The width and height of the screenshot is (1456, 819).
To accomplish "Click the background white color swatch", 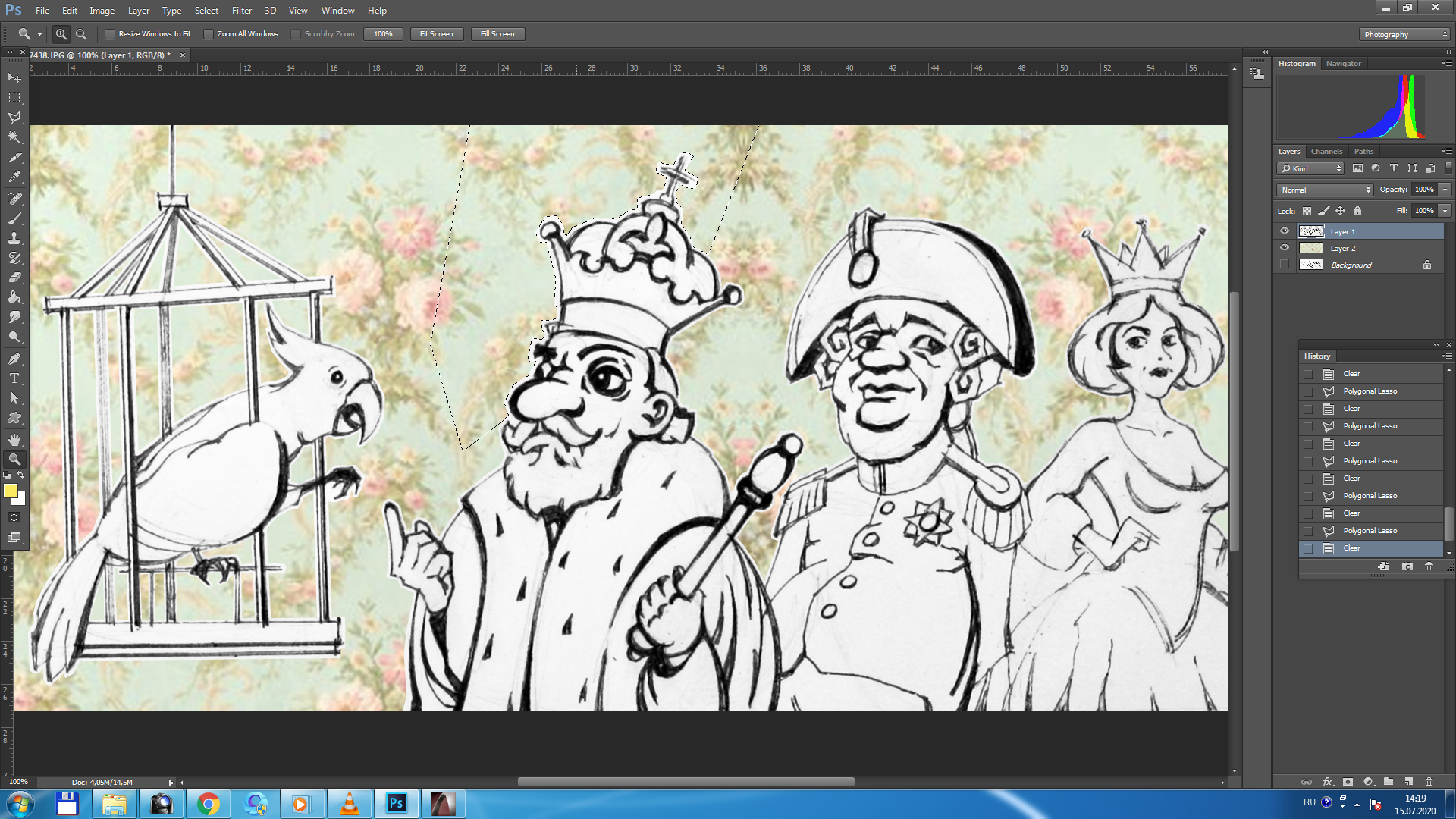I will 20,500.
